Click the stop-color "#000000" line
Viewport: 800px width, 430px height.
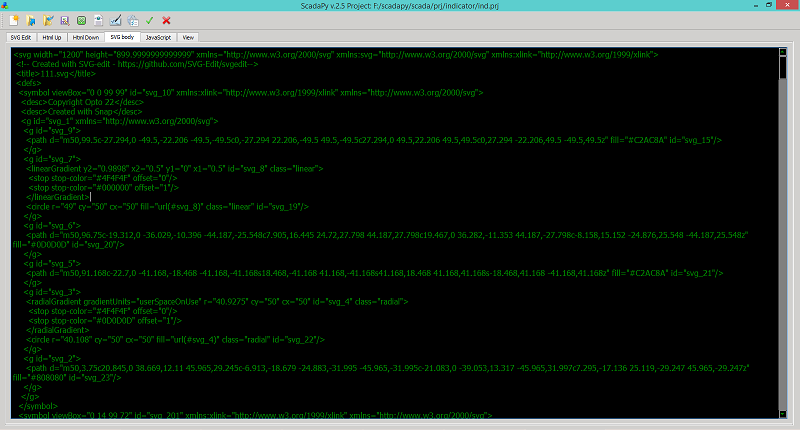[x=104, y=188]
